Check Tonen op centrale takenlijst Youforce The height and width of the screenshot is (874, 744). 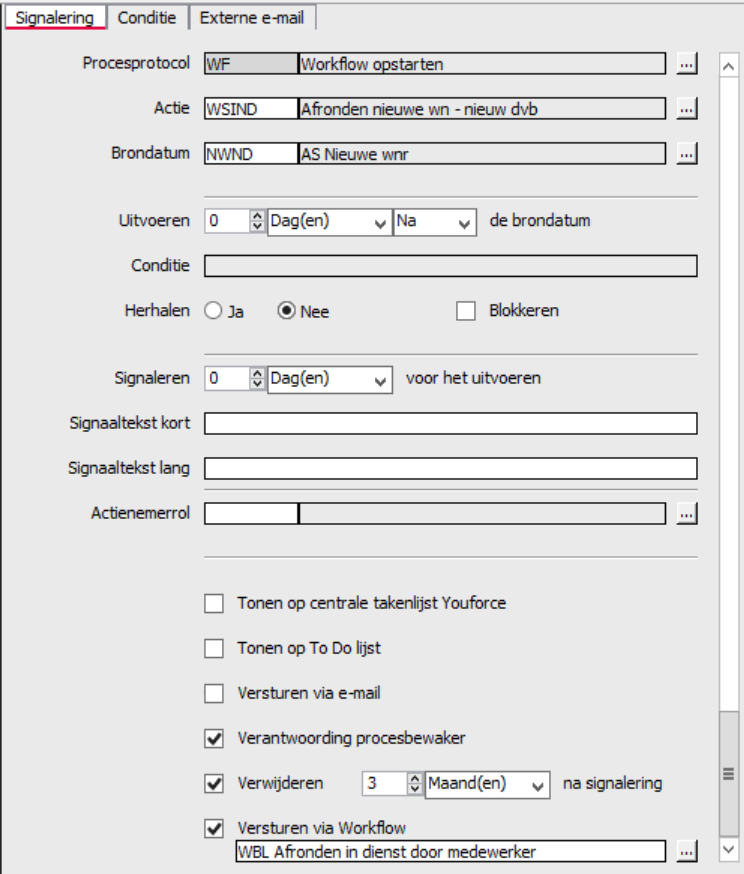[x=214, y=603]
